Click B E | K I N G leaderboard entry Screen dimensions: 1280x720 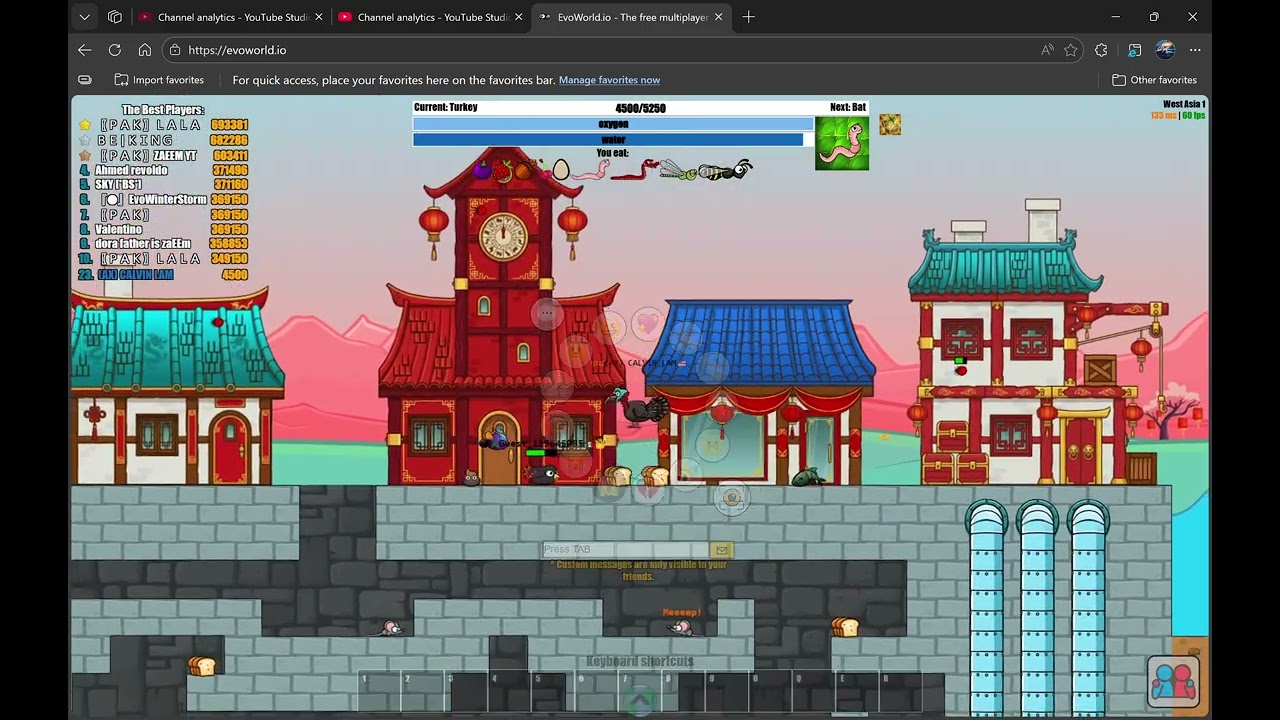click(x=164, y=140)
